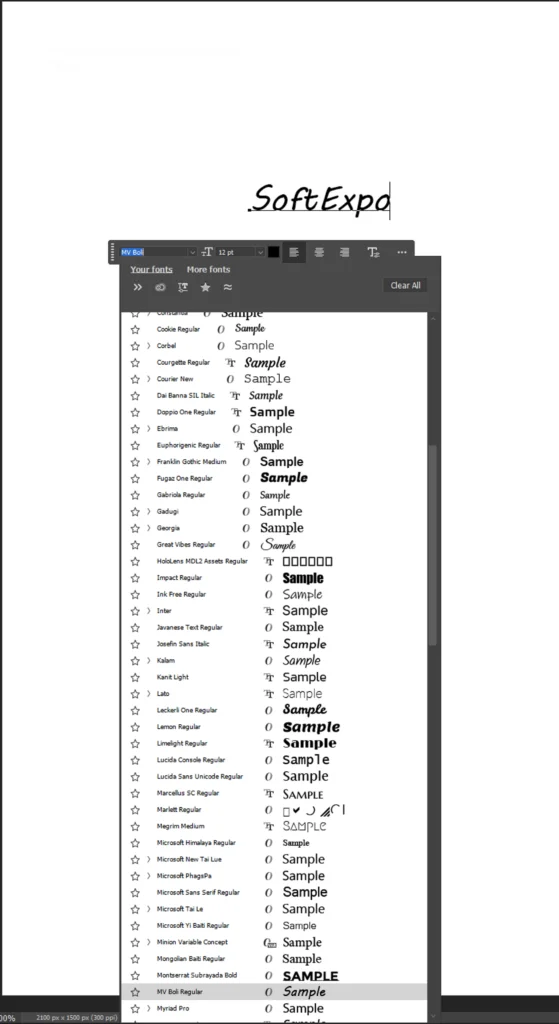559x1024 pixels.
Task: Expand Microsoft New Tai Lue family
Action: pyautogui.click(x=148, y=859)
